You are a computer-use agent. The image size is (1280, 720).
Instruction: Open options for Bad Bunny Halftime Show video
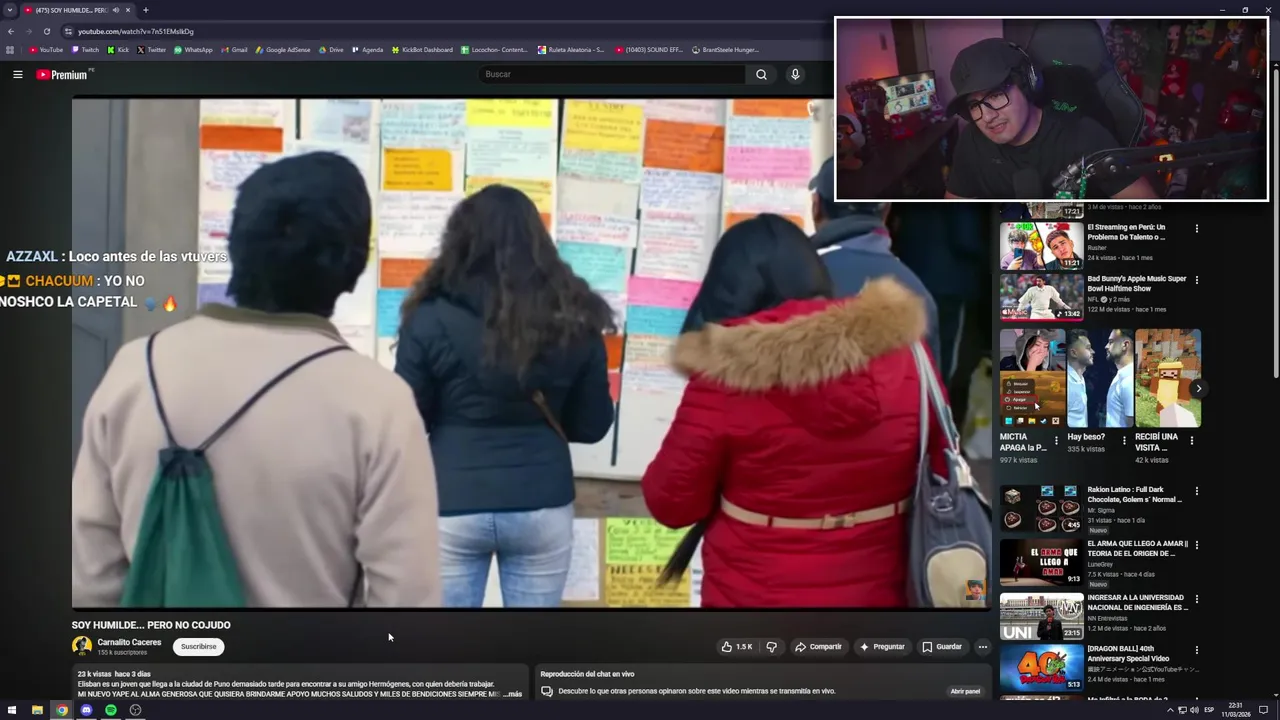tap(1196, 280)
